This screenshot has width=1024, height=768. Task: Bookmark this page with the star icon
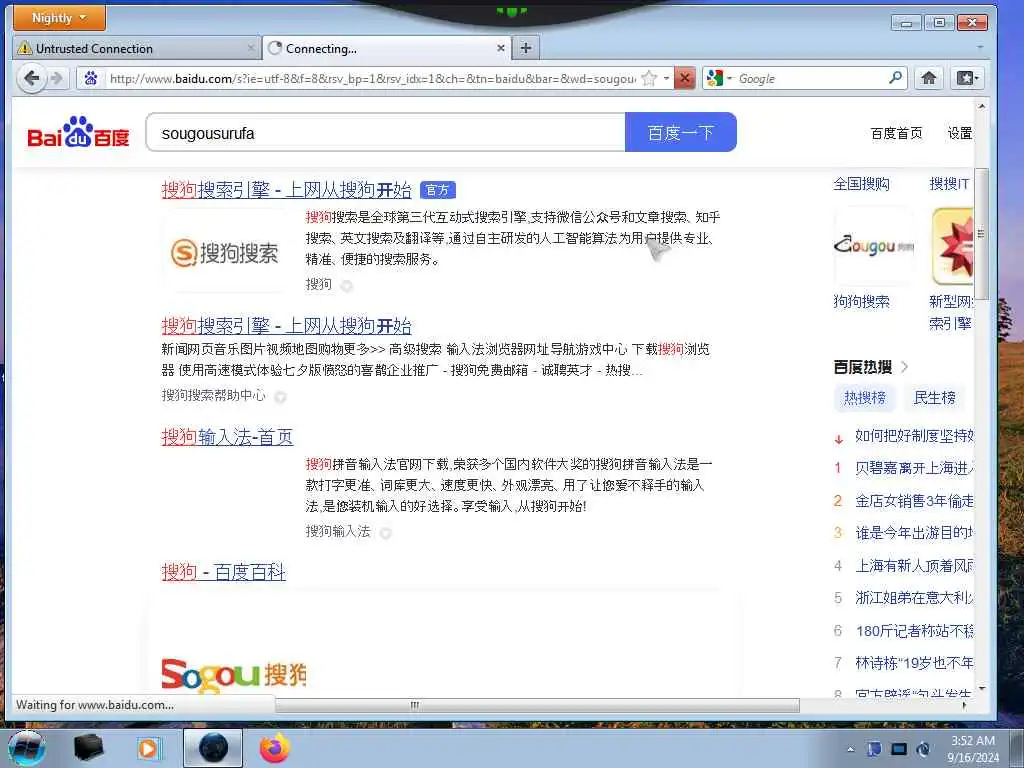(649, 78)
